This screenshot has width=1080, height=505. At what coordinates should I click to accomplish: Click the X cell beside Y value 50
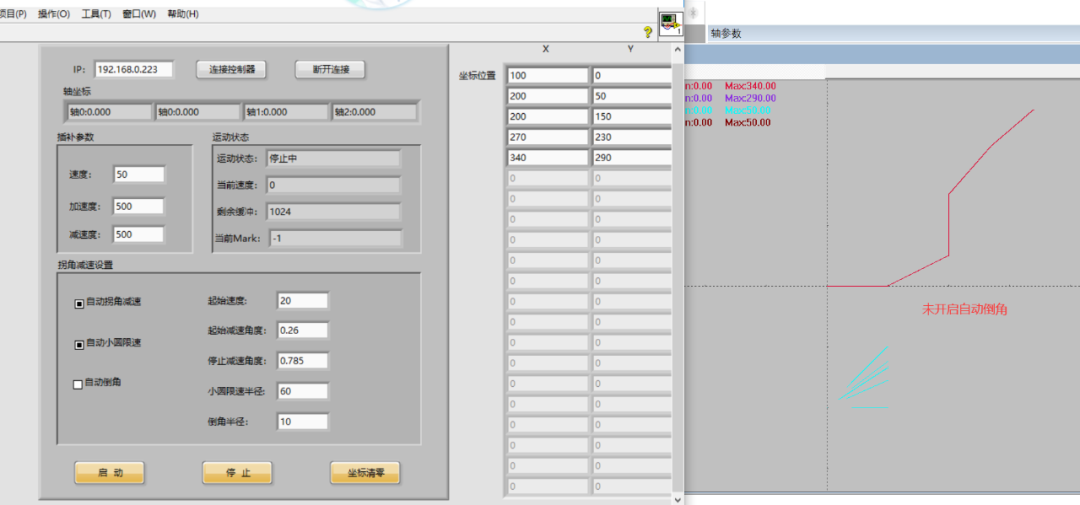click(548, 96)
